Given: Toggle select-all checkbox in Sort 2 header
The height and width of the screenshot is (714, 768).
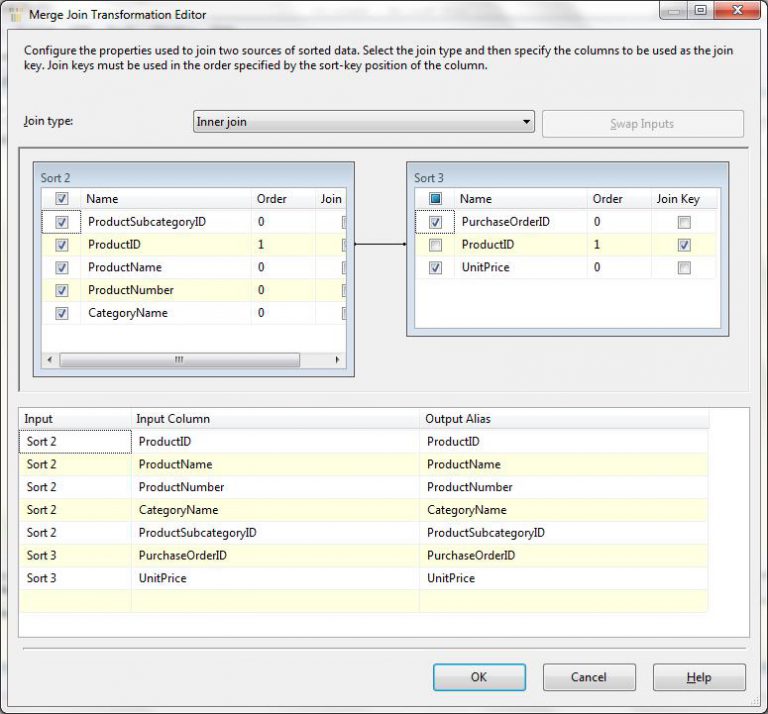Looking at the screenshot, I should (62, 199).
